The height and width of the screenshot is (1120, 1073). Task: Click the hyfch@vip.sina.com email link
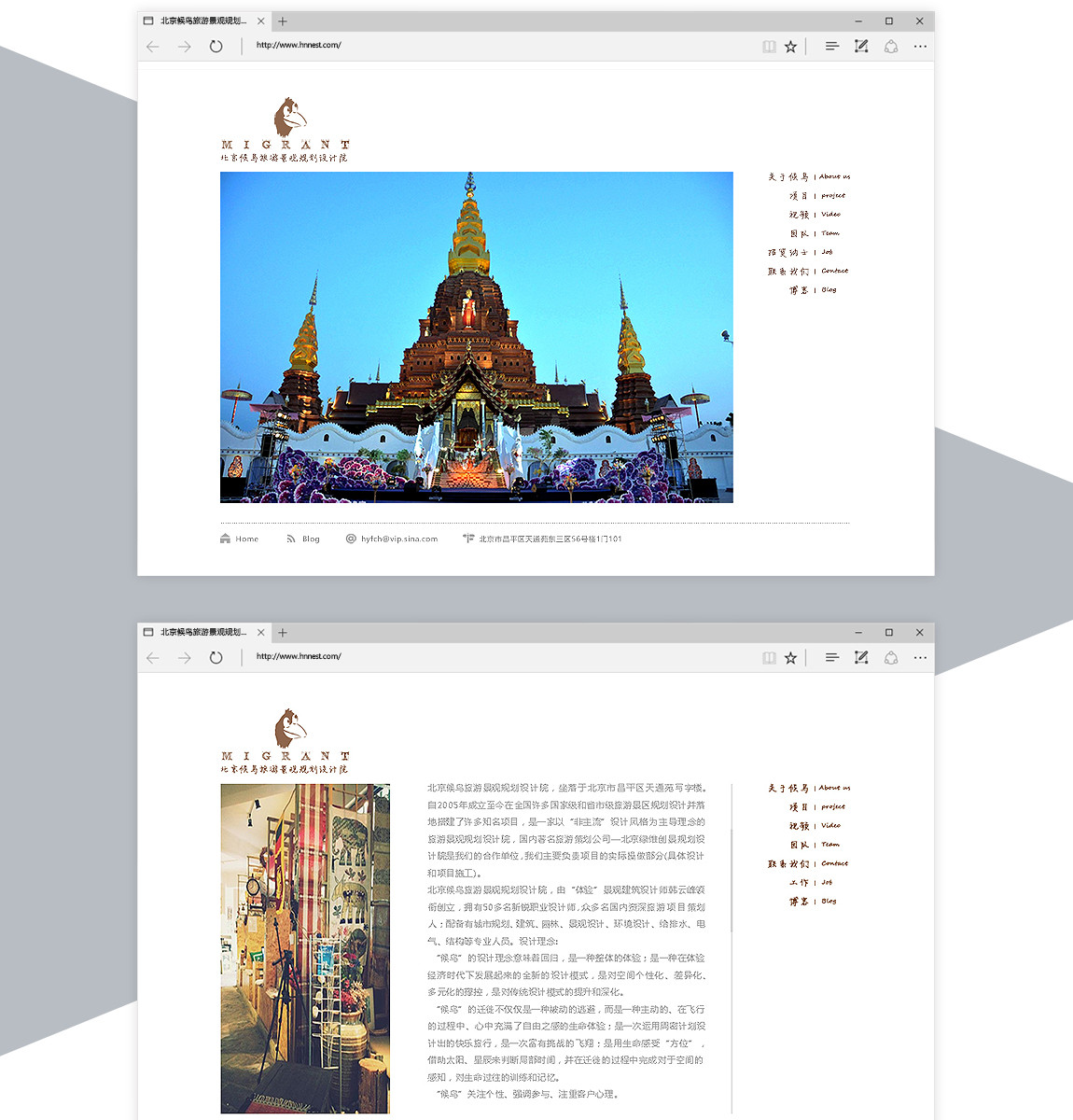[398, 539]
